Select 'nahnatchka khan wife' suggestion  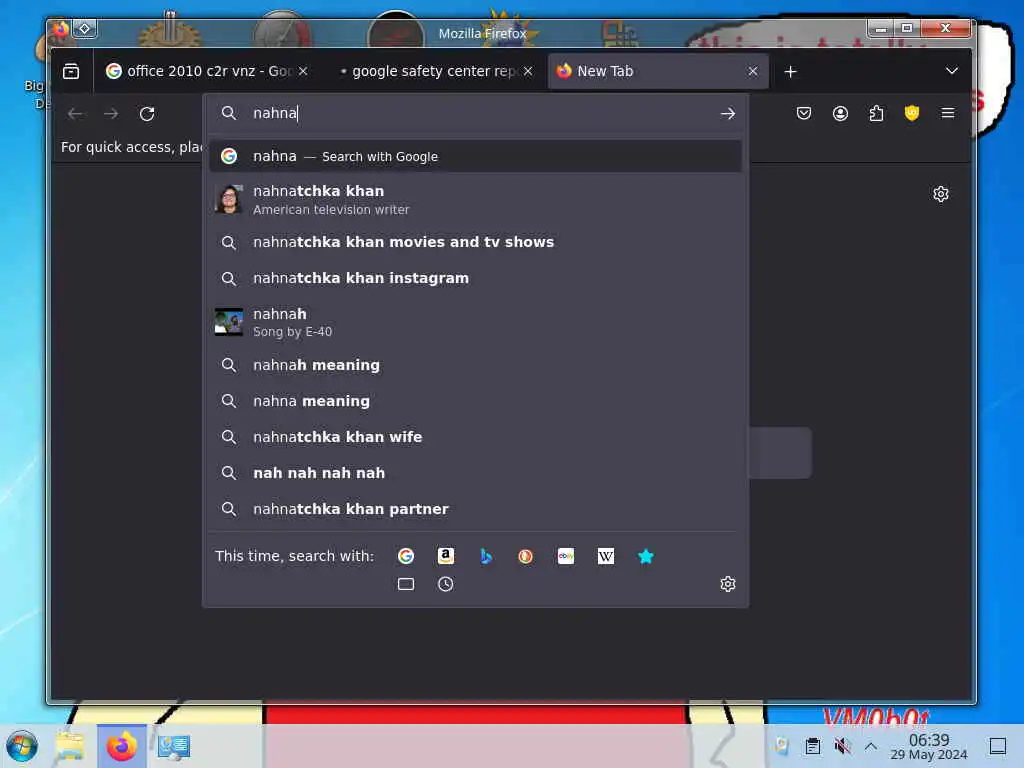click(x=475, y=437)
